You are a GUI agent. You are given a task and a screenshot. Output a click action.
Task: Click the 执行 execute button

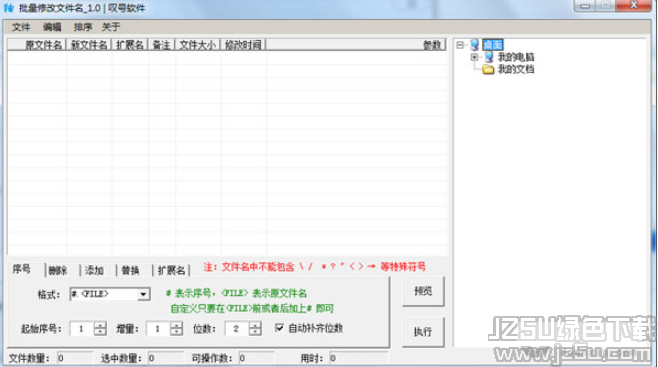(423, 332)
